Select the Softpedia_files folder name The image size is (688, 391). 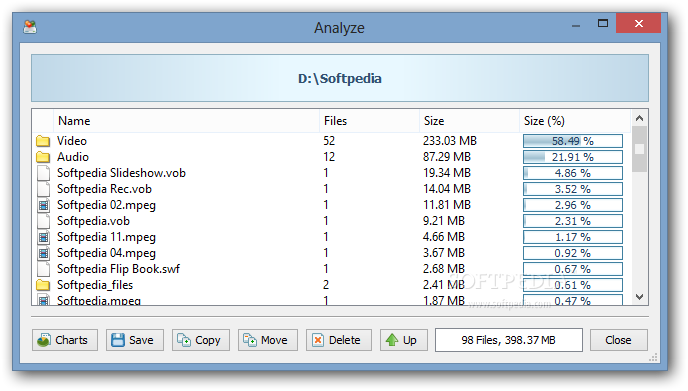(95, 285)
